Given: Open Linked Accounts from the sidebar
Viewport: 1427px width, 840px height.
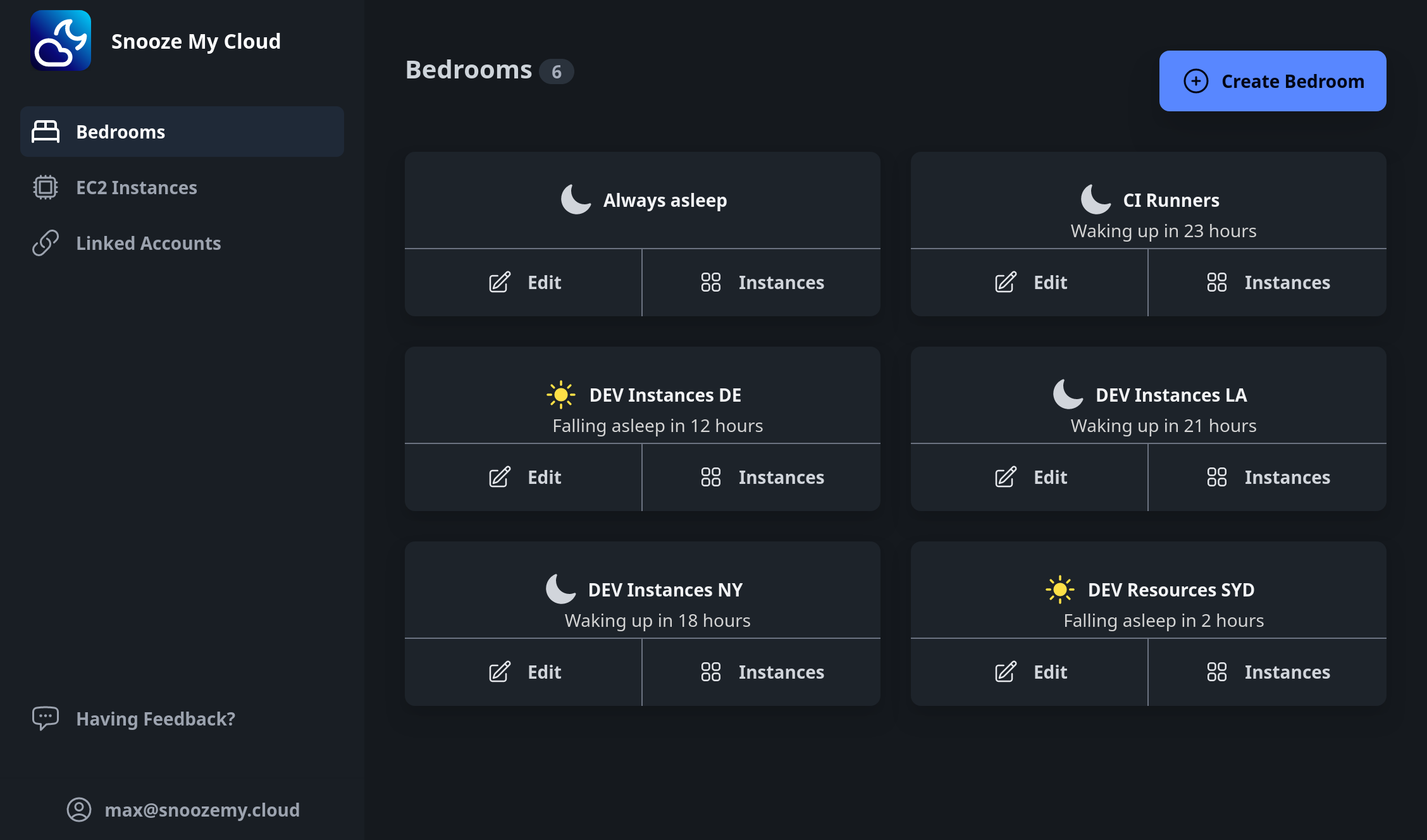Looking at the screenshot, I should [148, 242].
